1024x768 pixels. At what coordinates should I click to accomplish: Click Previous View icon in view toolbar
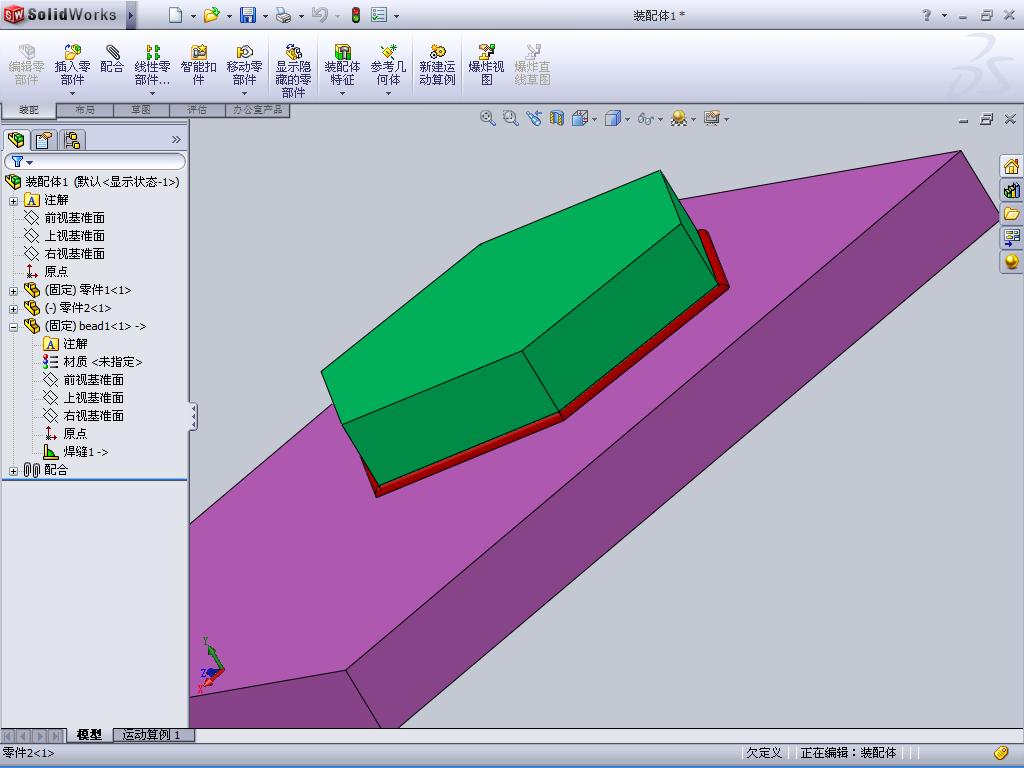[534, 118]
